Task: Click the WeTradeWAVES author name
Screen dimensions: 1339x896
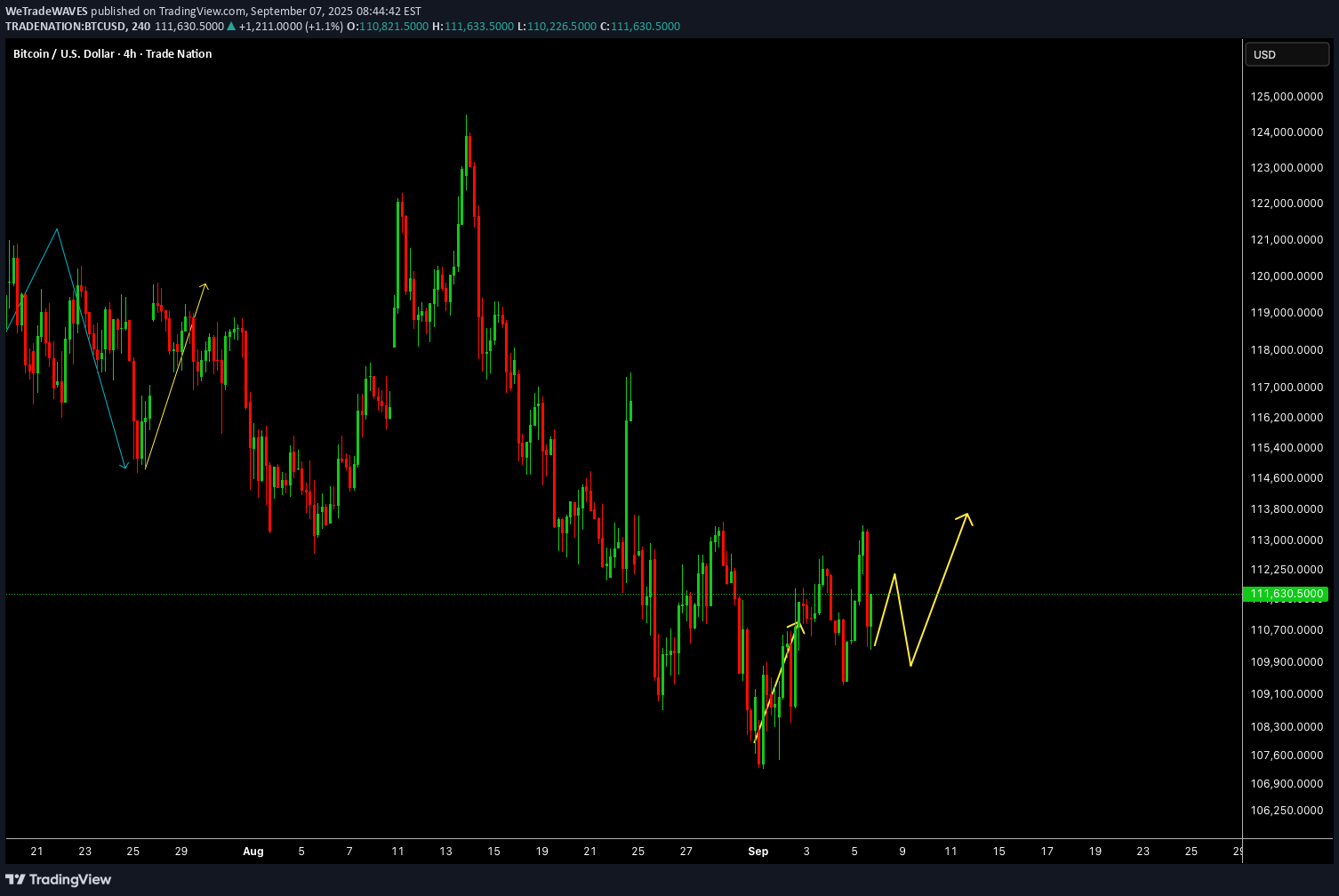Action: (x=46, y=12)
